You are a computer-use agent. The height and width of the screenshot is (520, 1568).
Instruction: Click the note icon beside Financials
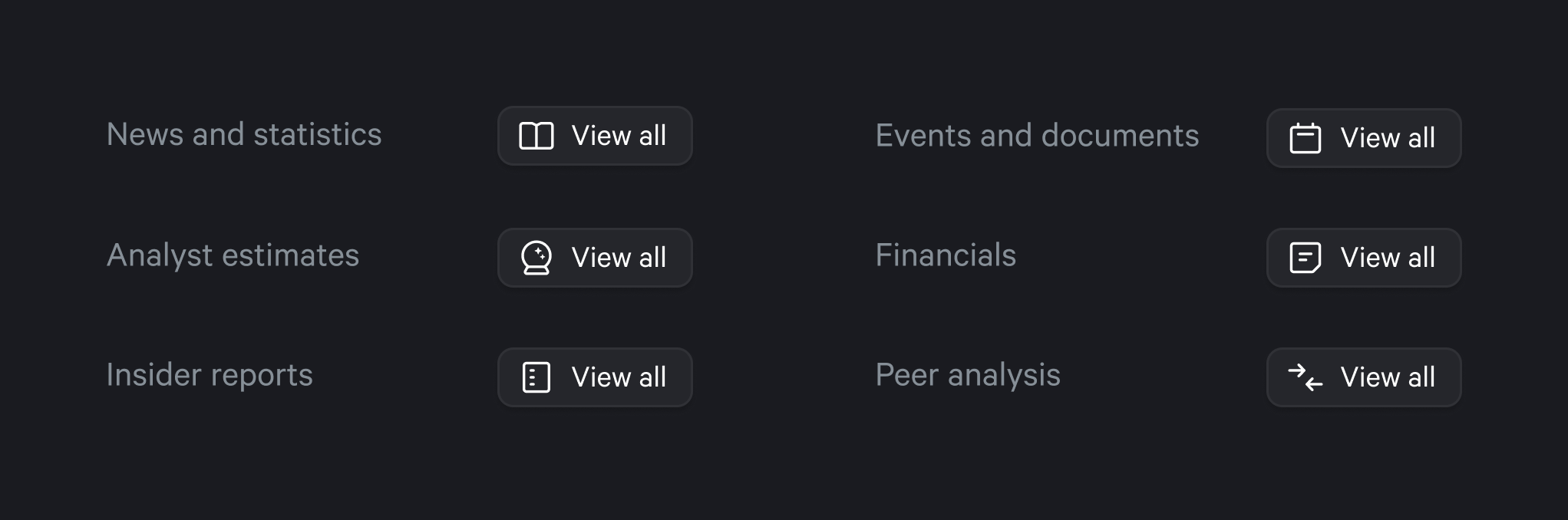pos(1305,258)
